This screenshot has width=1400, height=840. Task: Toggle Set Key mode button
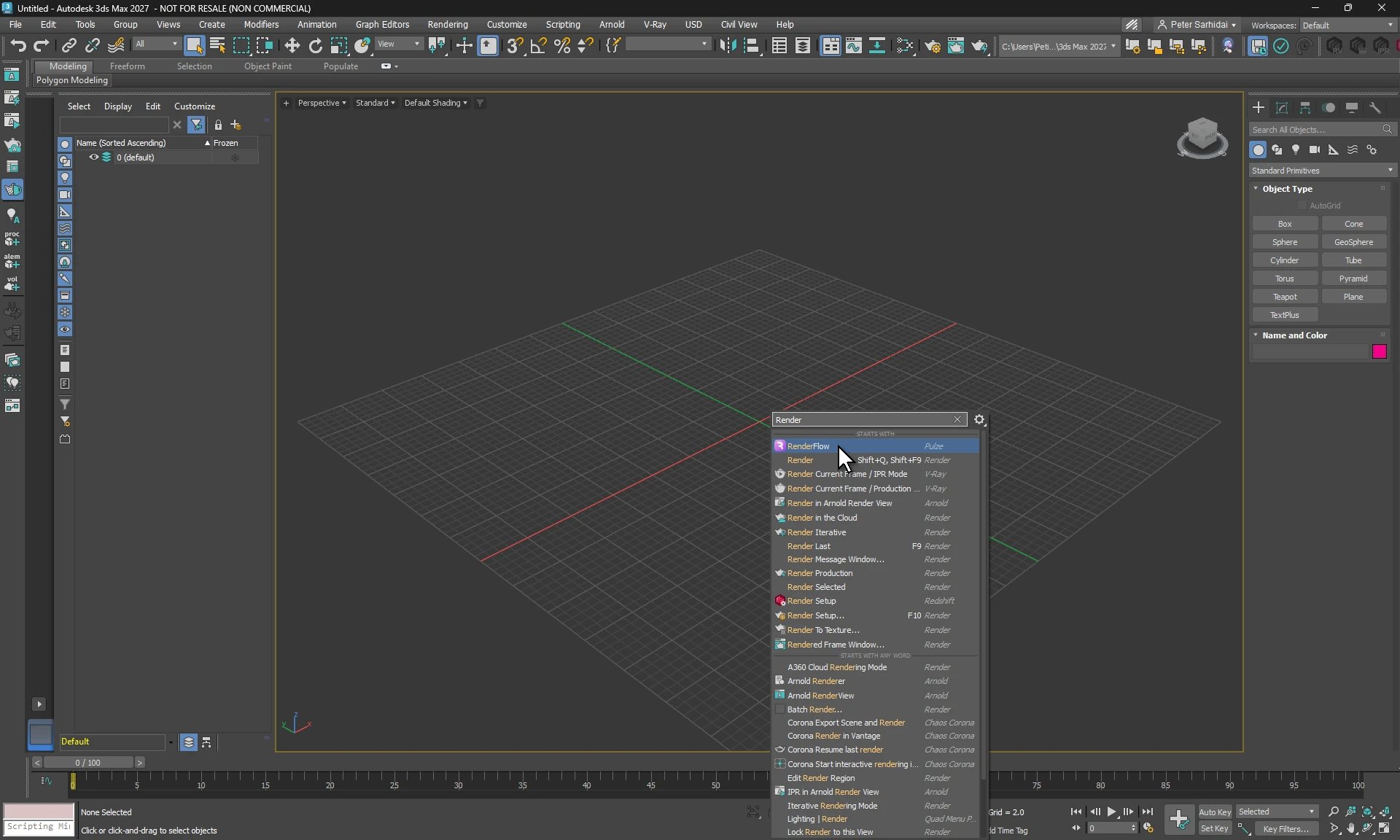(1214, 828)
